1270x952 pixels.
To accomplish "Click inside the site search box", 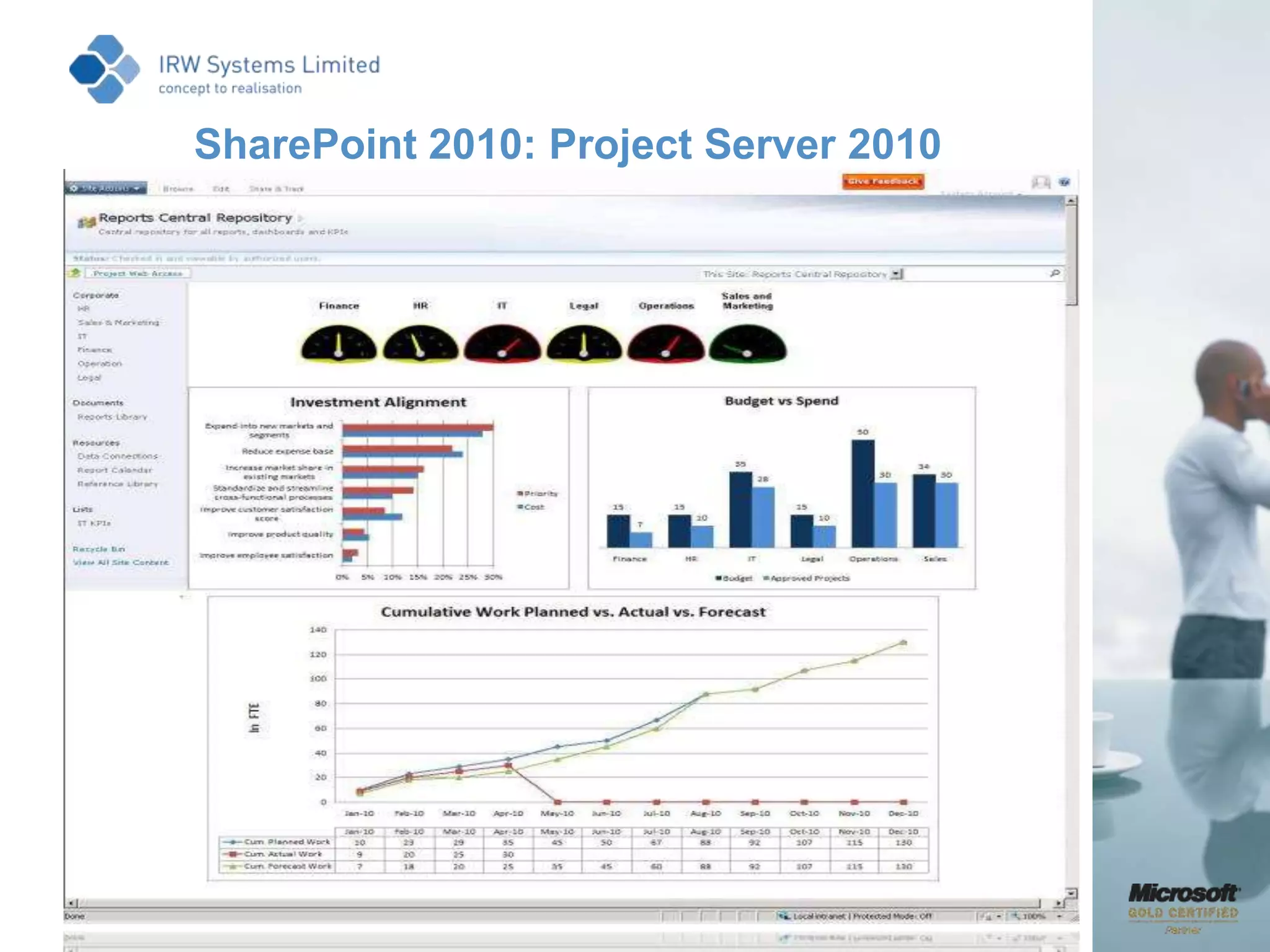I will click(974, 273).
